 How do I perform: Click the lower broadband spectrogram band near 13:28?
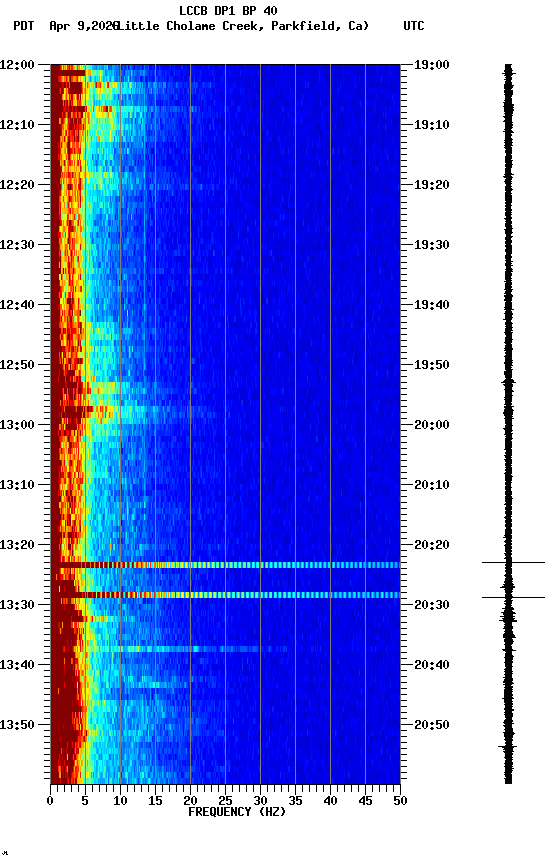225,595
